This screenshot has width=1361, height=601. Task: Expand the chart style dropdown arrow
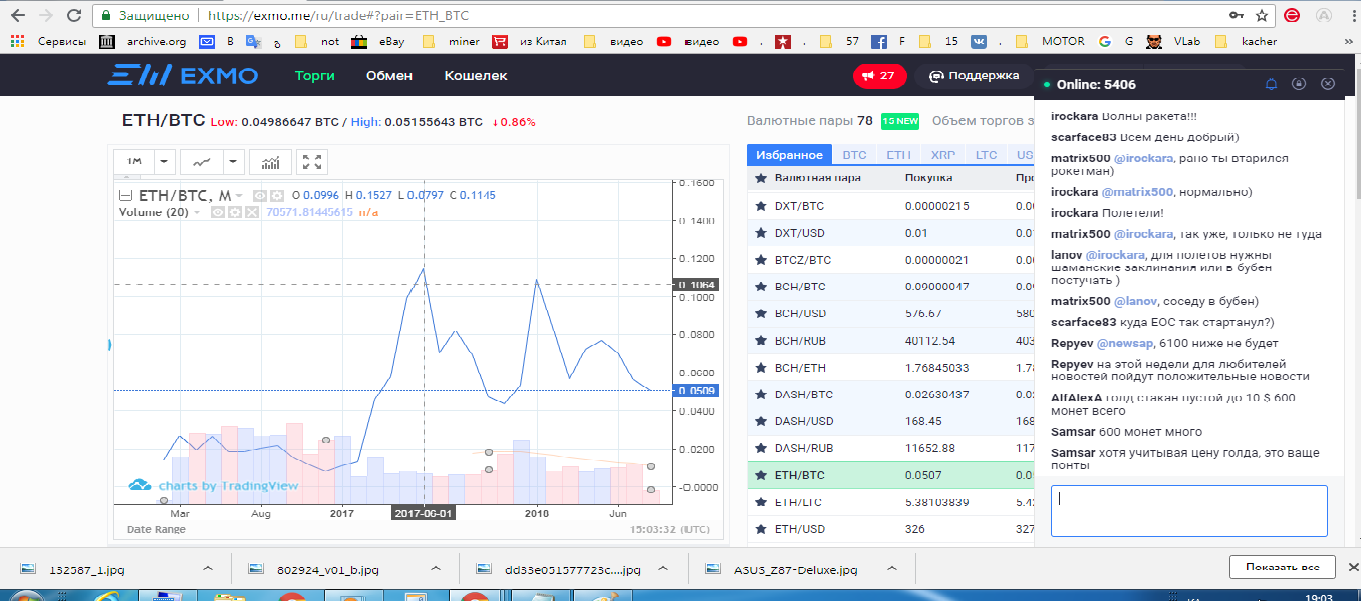[x=233, y=162]
